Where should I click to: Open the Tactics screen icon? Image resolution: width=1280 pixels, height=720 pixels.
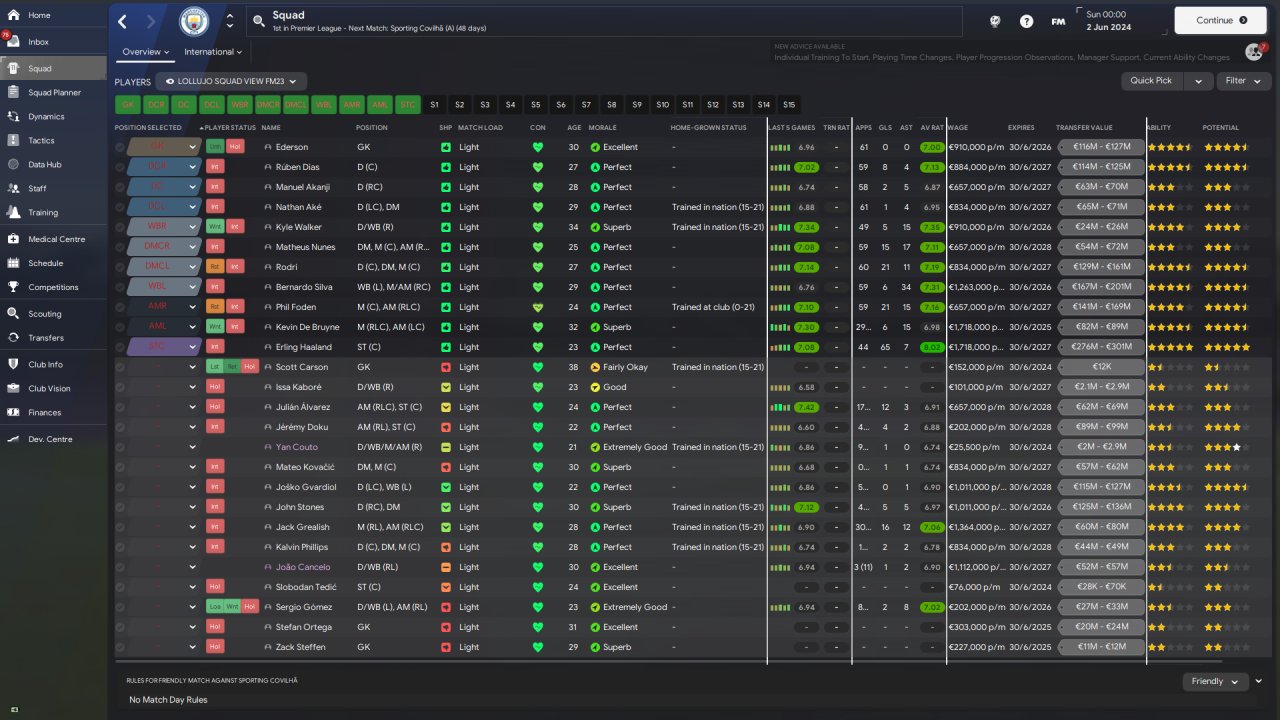(14, 141)
